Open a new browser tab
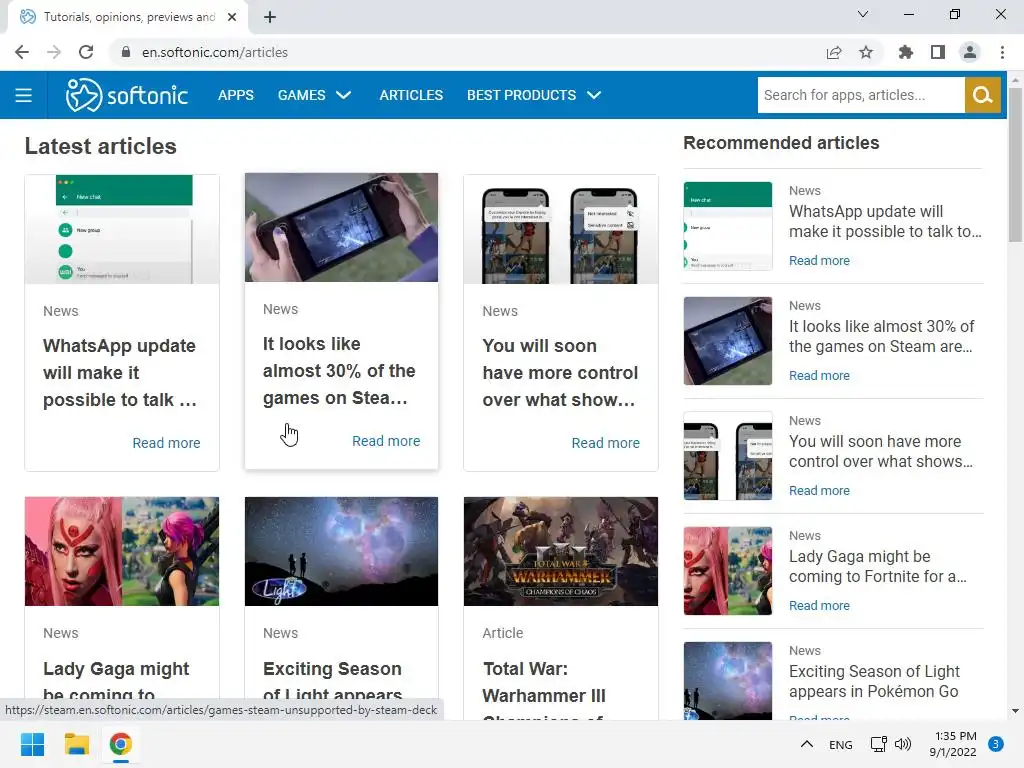This screenshot has height=768, width=1024. pos(270,17)
